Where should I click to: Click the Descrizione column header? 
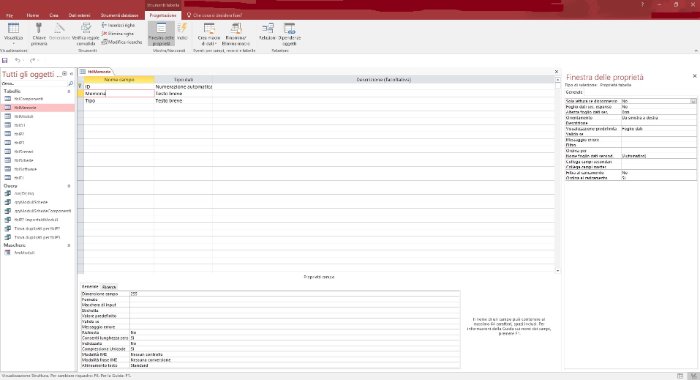(383, 79)
